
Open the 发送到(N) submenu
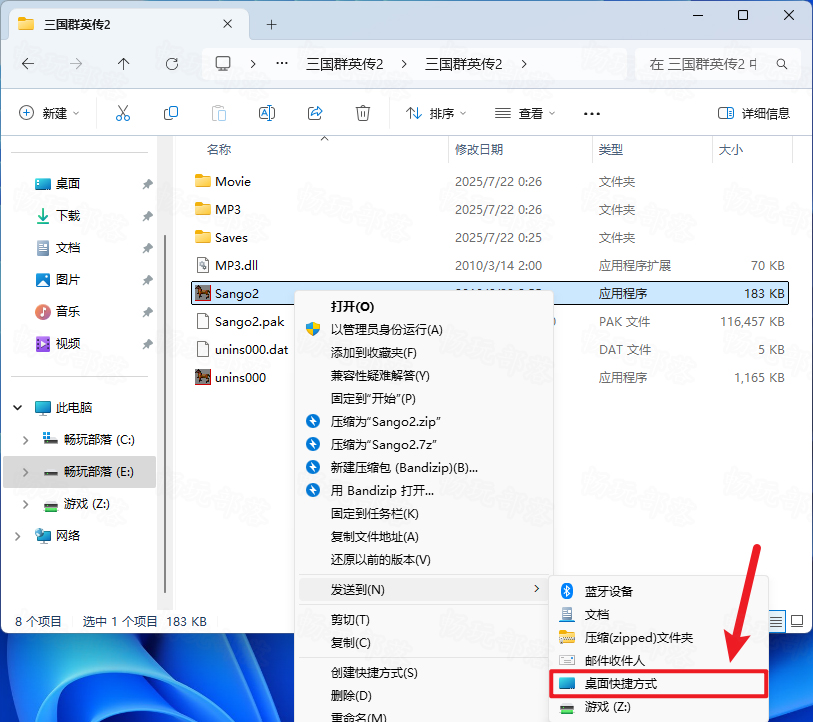pyautogui.click(x=424, y=590)
